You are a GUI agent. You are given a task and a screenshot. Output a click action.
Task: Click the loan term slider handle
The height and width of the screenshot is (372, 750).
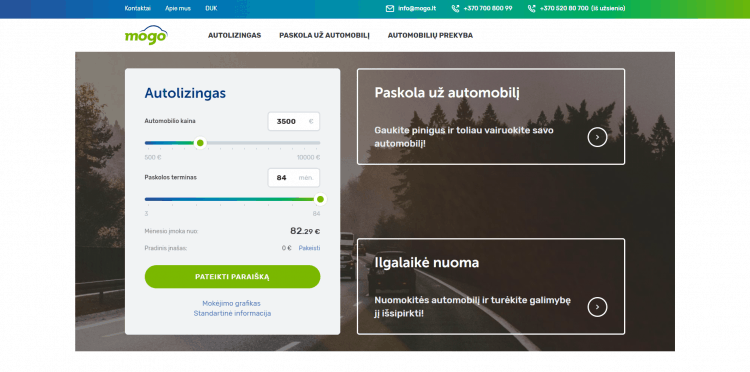click(320, 199)
